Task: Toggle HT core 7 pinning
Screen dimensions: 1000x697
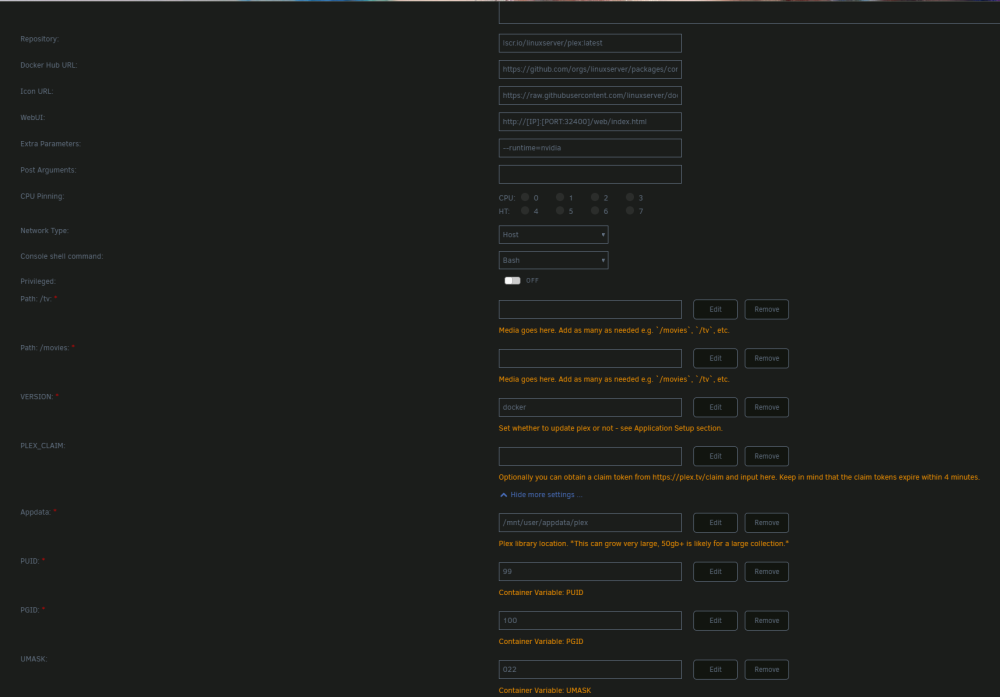Action: pyautogui.click(x=630, y=210)
